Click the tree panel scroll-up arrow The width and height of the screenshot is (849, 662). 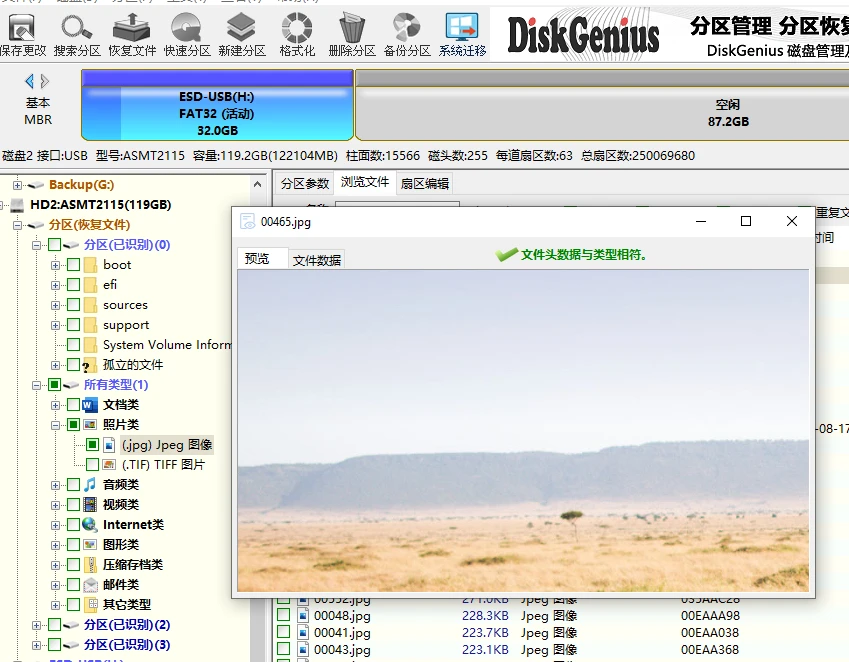[x=258, y=185]
